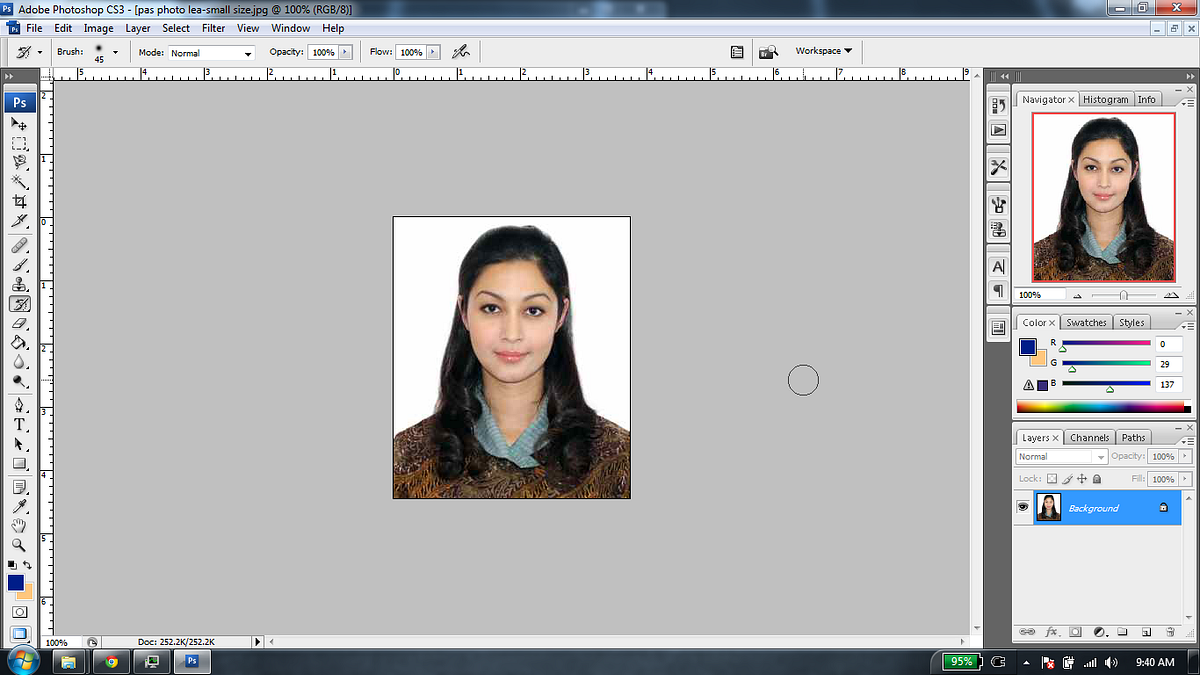This screenshot has height=675, width=1200.
Task: Select the Brush tool
Action: point(18,265)
